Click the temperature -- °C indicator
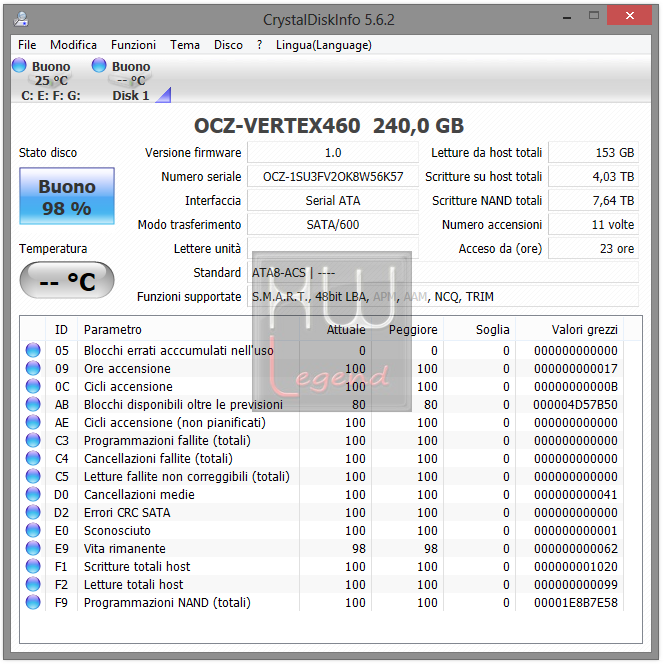The width and height of the screenshot is (665, 664). 67,280
